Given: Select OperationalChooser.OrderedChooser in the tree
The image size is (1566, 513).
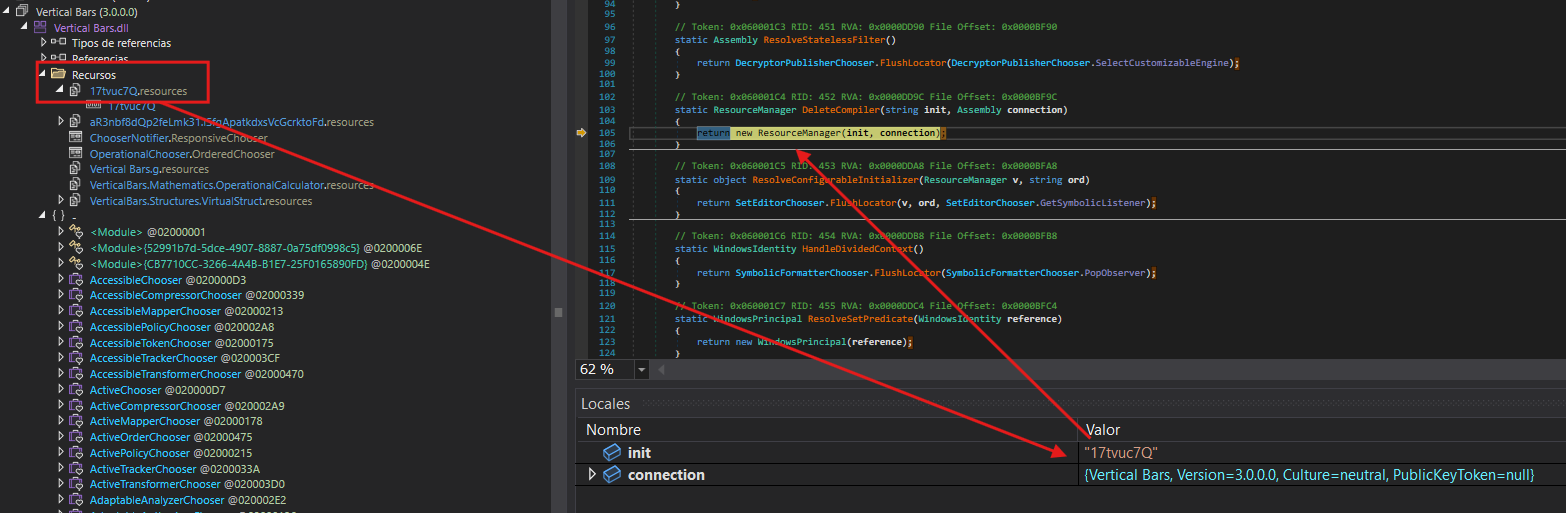Looking at the screenshot, I should [181, 154].
